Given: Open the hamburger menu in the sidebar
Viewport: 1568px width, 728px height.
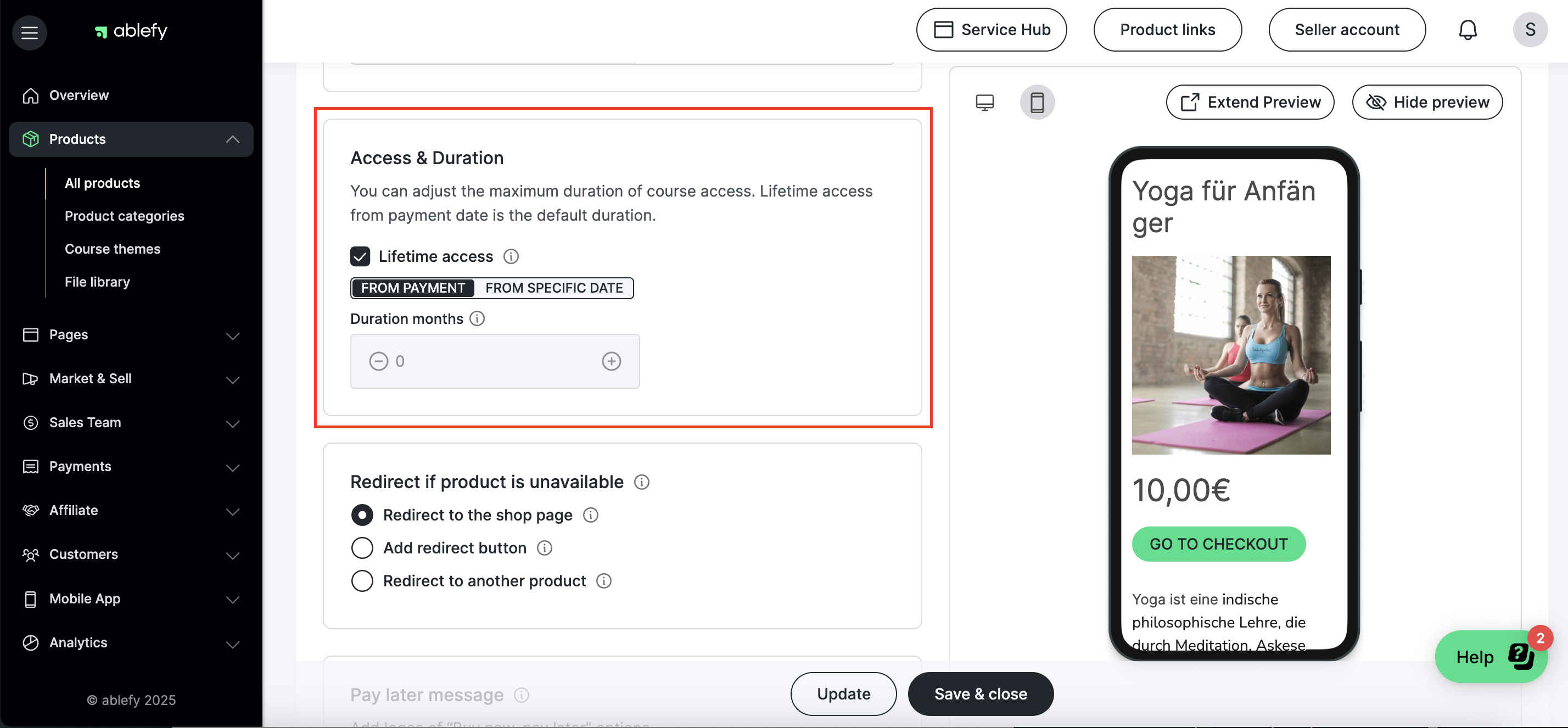Looking at the screenshot, I should [x=29, y=32].
